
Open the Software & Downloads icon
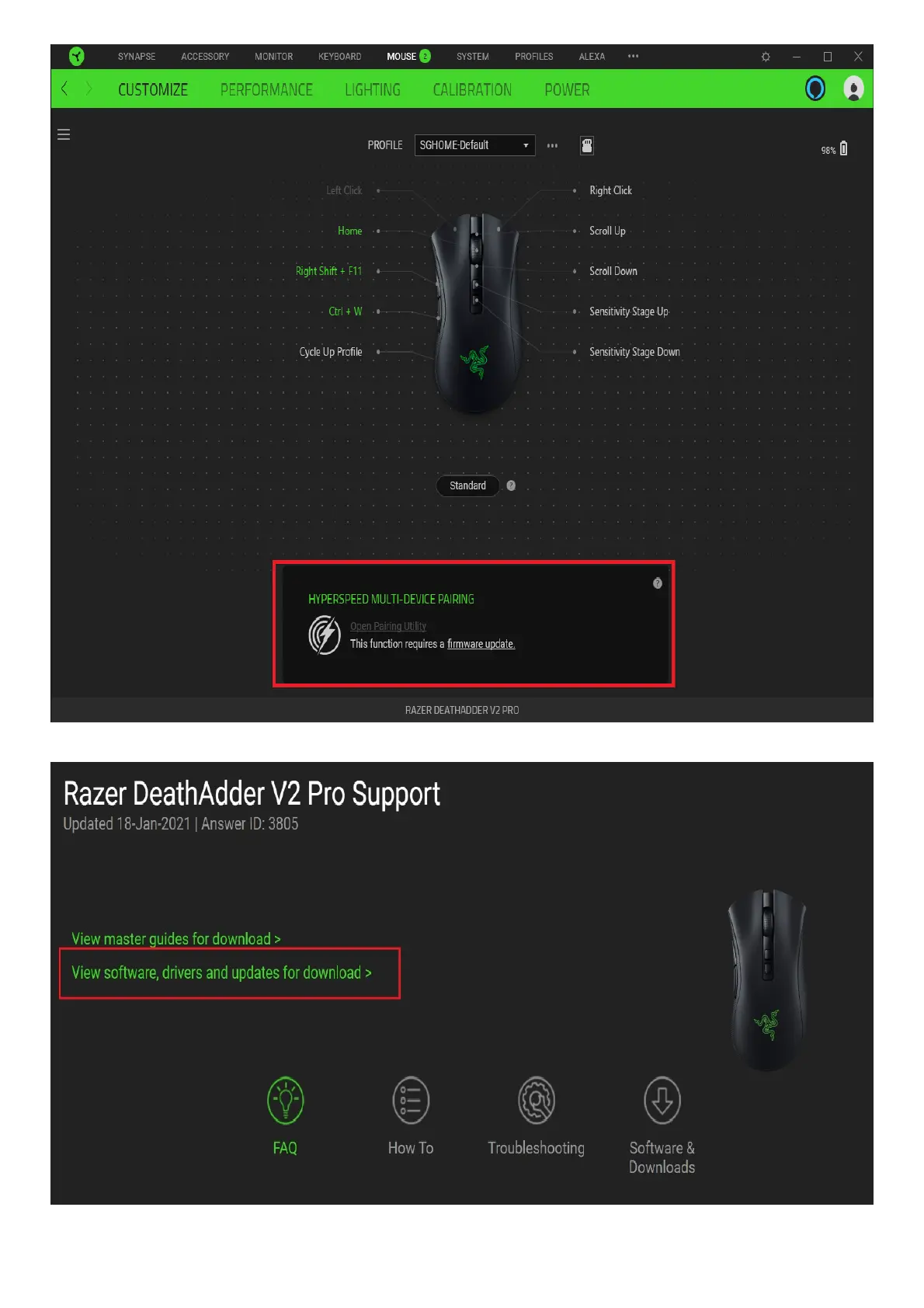point(662,1101)
